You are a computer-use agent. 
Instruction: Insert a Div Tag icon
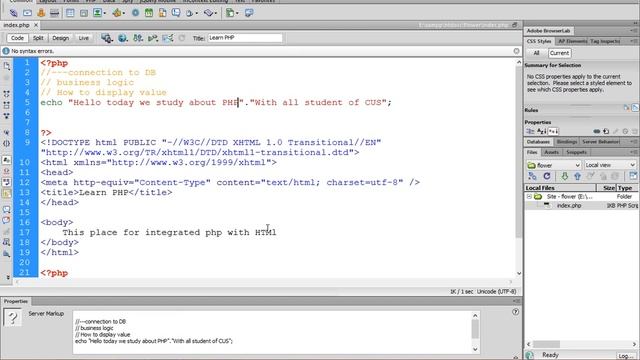point(84,13)
